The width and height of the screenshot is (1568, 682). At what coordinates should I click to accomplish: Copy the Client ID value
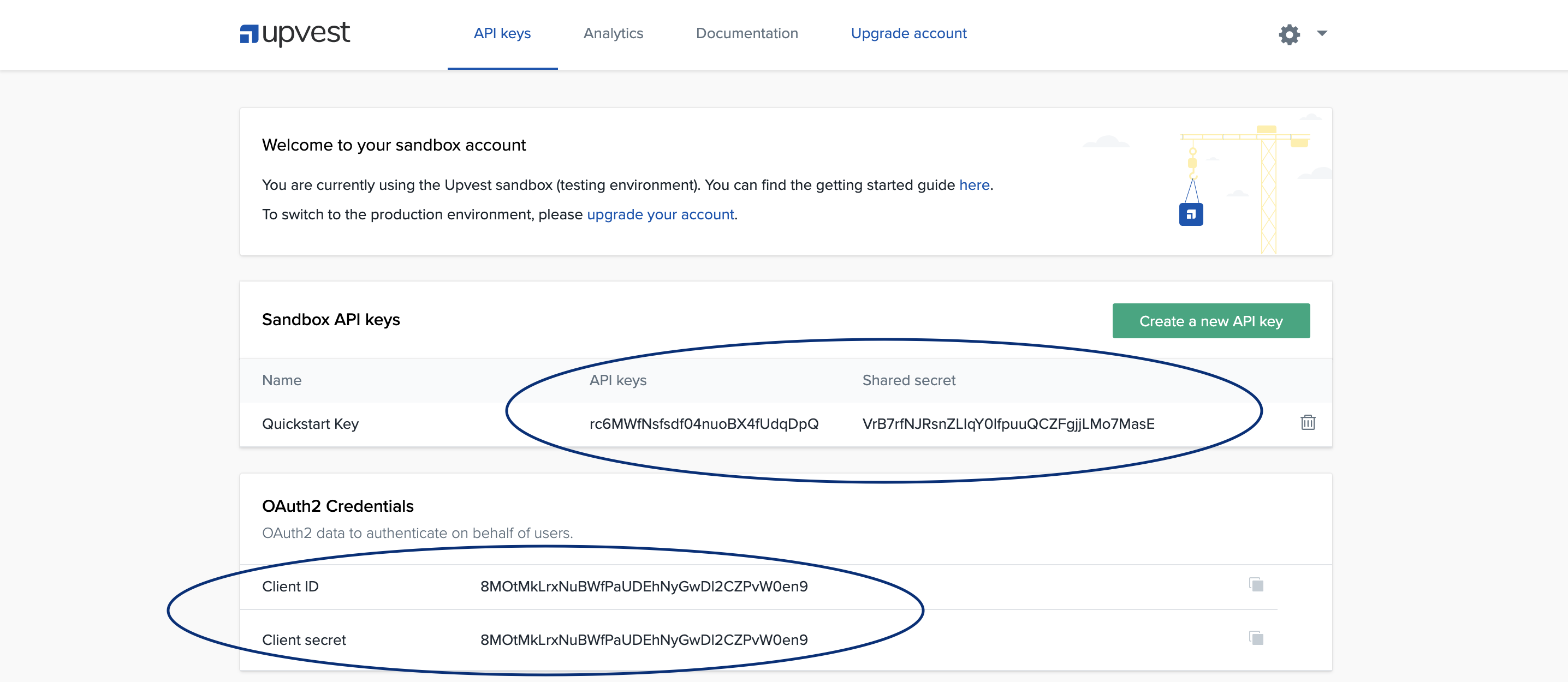click(1256, 585)
